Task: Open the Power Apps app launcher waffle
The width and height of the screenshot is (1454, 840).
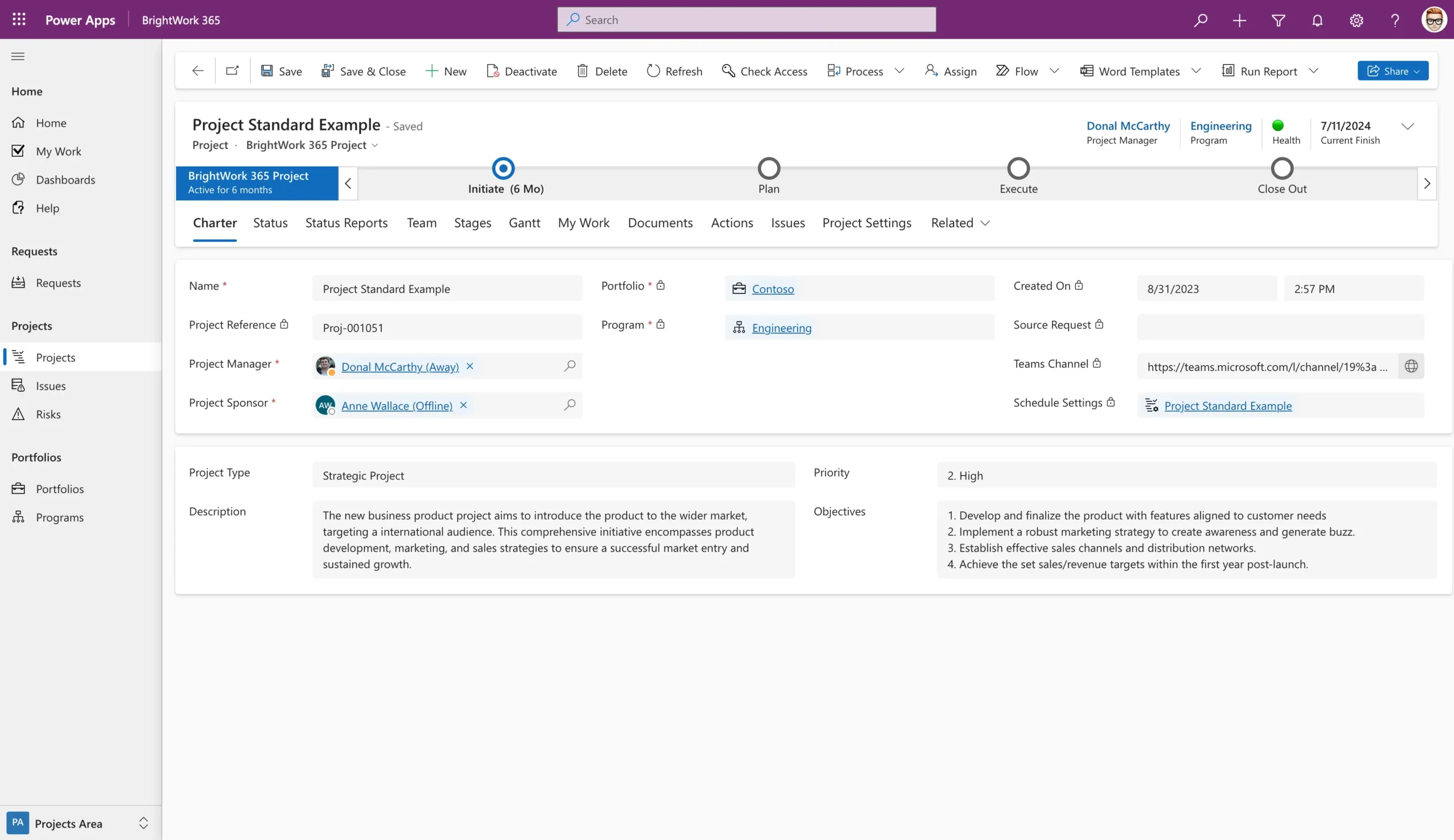Action: 18,19
